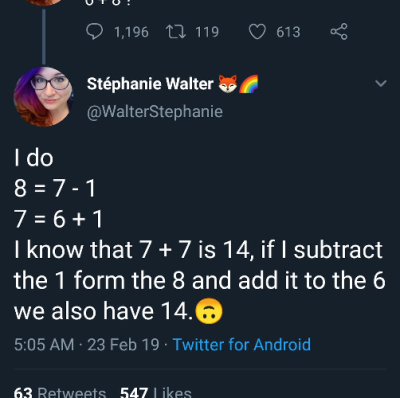
Task: Click the Stéphanie Walter display name
Action: tap(150, 83)
